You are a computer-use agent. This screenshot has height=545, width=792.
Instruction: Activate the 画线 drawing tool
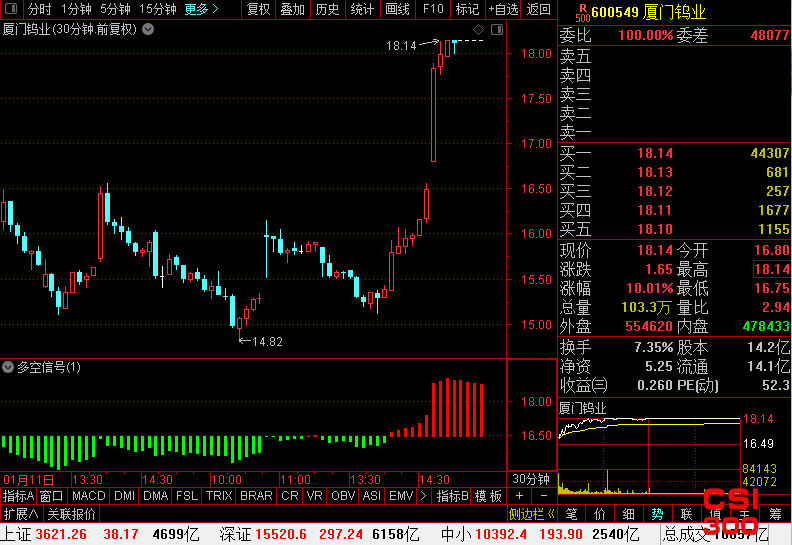click(x=398, y=9)
